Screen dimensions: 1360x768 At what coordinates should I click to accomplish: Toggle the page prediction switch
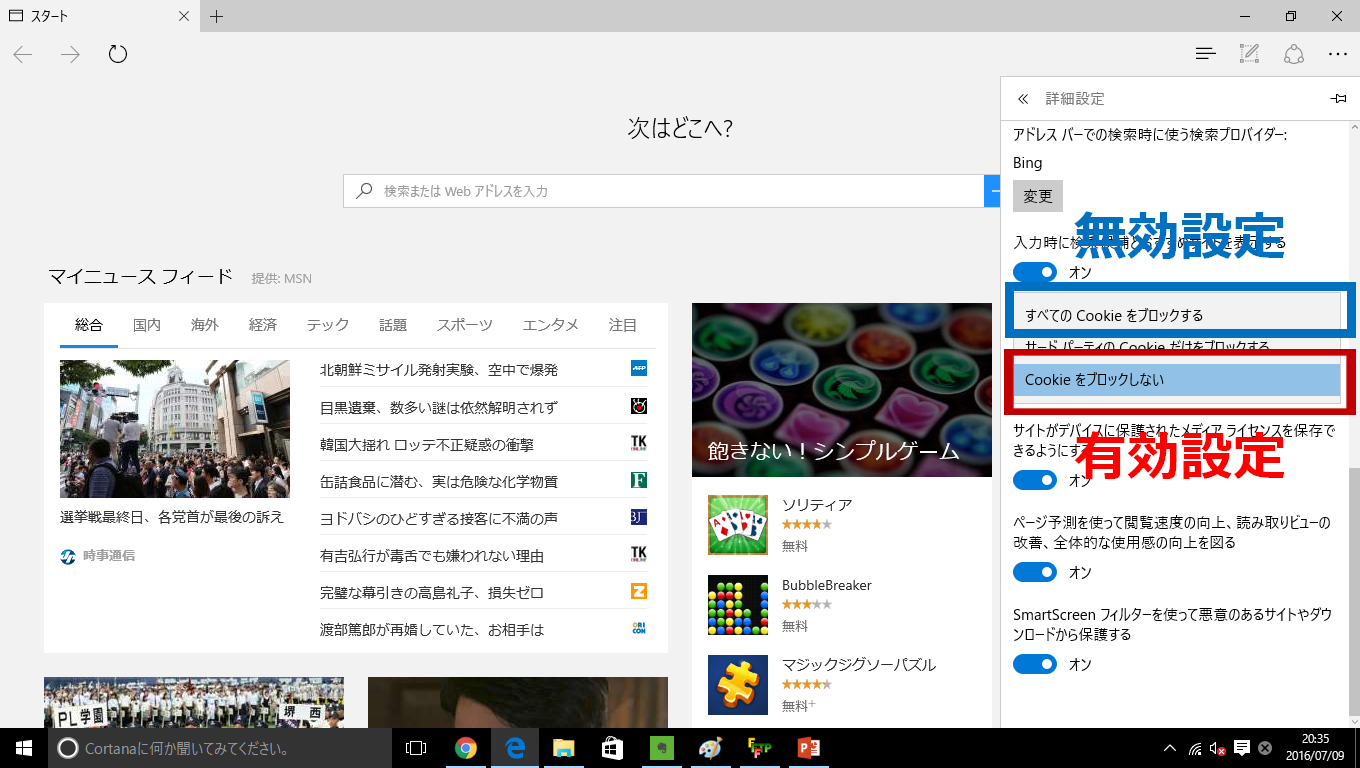tap(1035, 572)
